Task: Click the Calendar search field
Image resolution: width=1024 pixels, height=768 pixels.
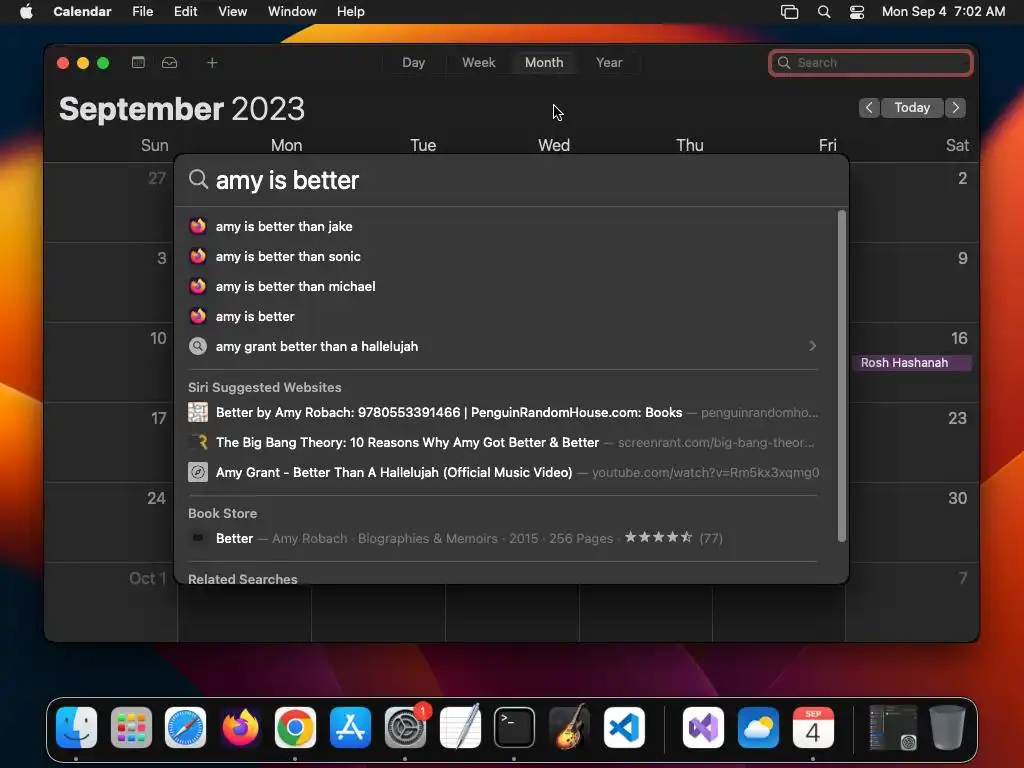Action: click(x=871, y=63)
